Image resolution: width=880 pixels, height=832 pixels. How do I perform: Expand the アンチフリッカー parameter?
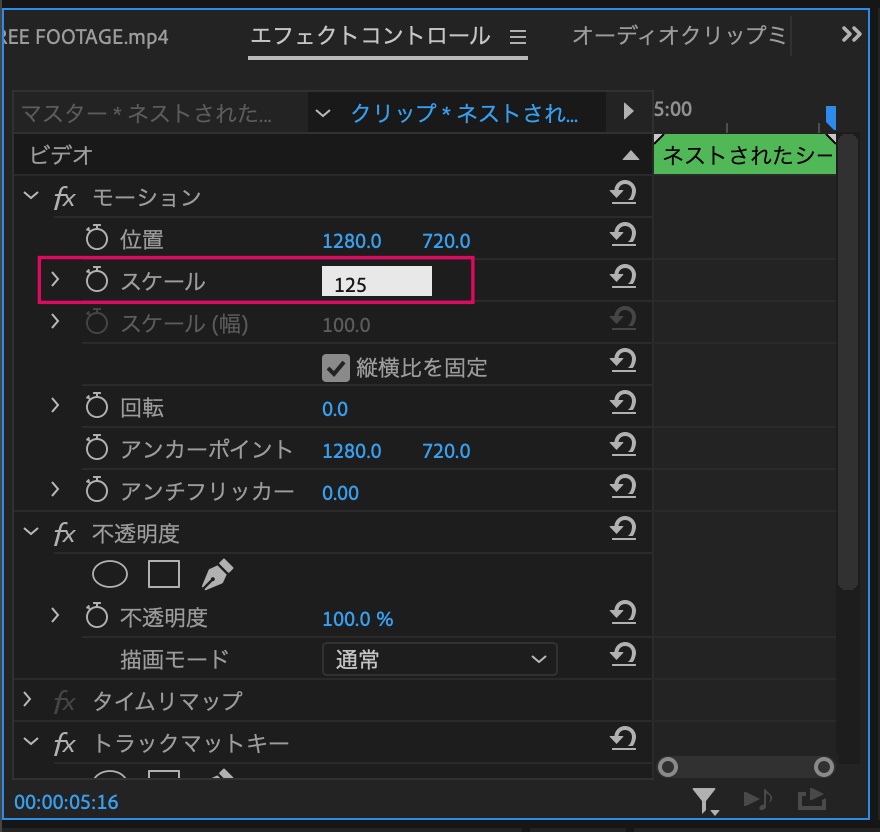click(x=54, y=489)
